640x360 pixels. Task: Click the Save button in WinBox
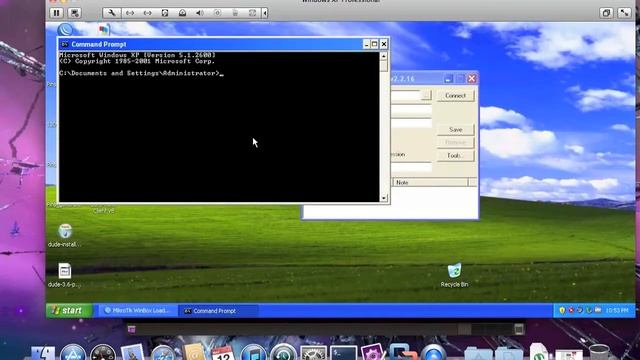click(x=456, y=129)
